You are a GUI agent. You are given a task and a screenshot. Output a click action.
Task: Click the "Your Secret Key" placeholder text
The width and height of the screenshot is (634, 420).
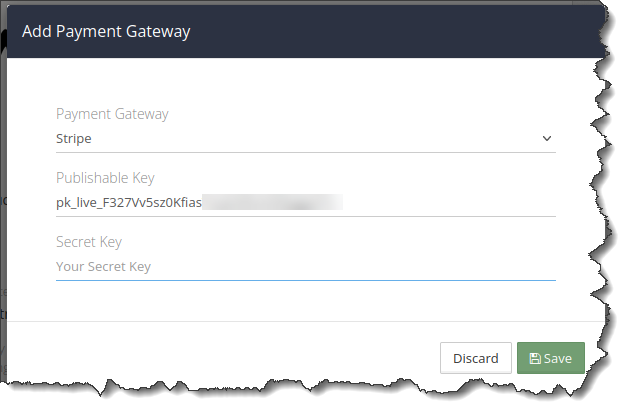tap(103, 267)
